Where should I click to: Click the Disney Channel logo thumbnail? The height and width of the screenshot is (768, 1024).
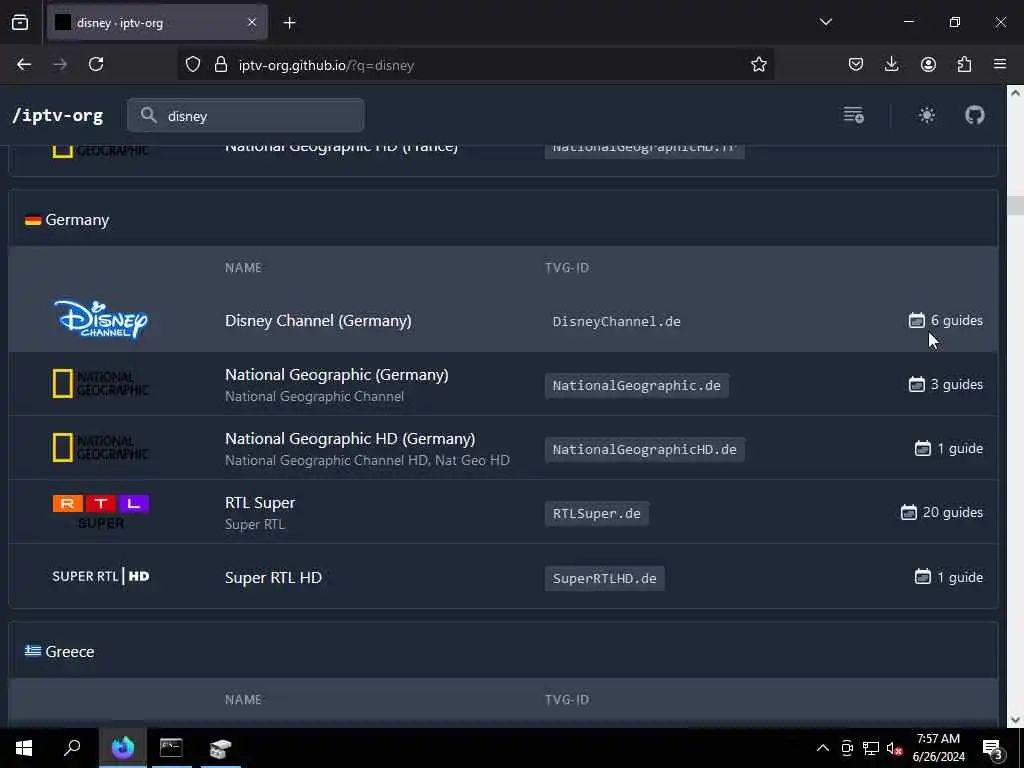click(101, 320)
